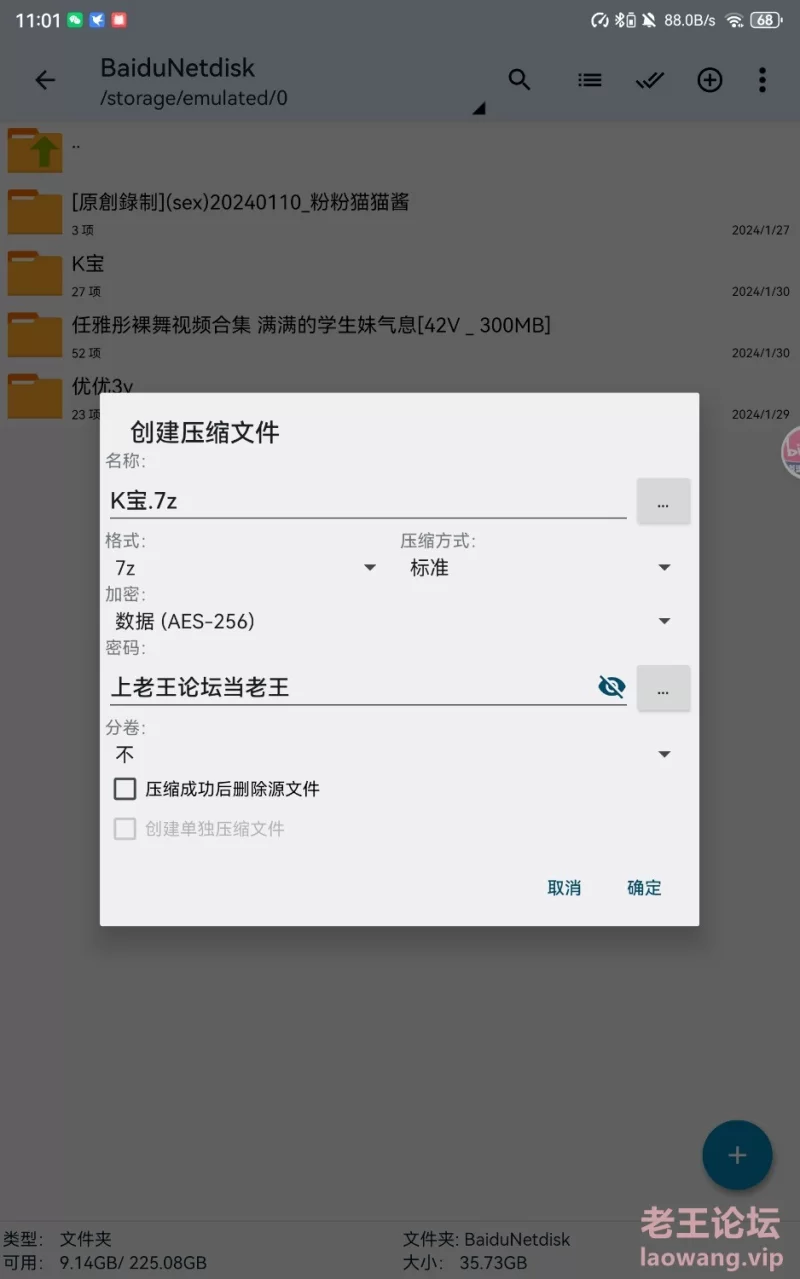Screen dimensions: 800x1279
Task: Tap the date 2024/1/27 label
Action: [x=760, y=230]
